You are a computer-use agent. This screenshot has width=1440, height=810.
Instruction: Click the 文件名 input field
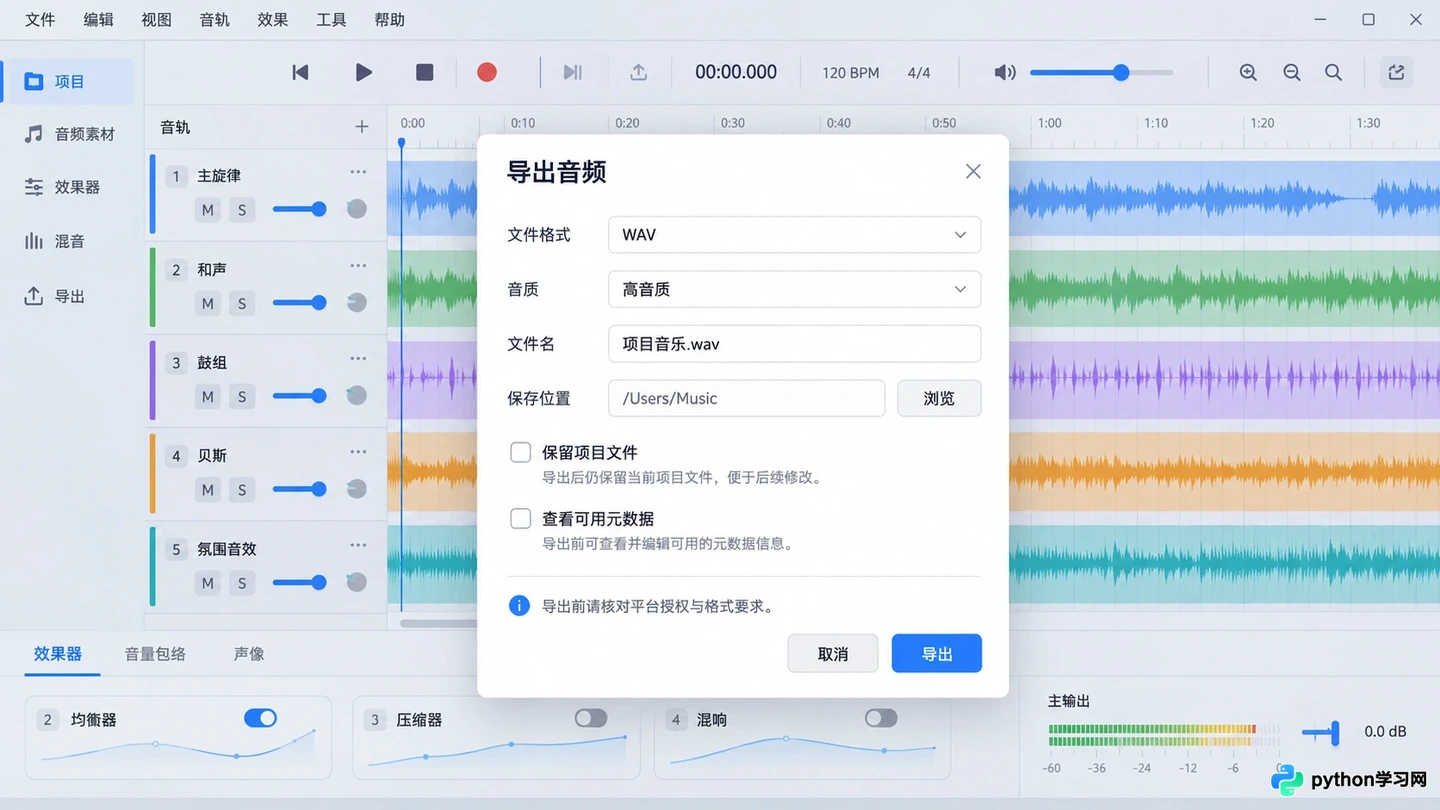click(794, 344)
